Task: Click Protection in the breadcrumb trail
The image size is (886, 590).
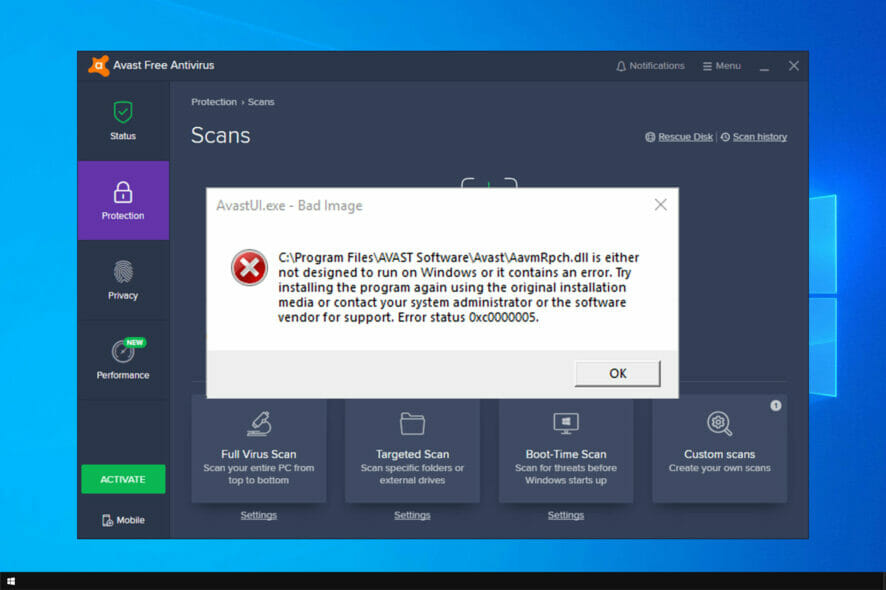Action: point(213,101)
